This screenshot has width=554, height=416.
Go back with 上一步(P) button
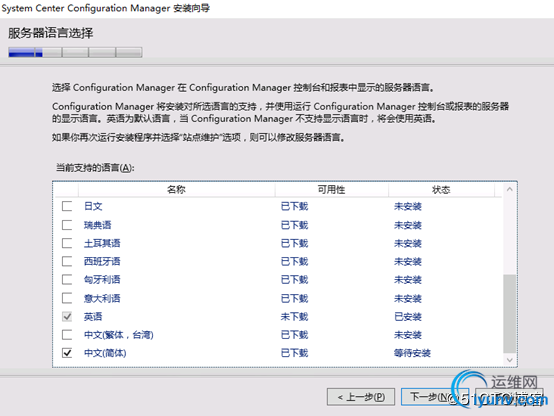361,397
